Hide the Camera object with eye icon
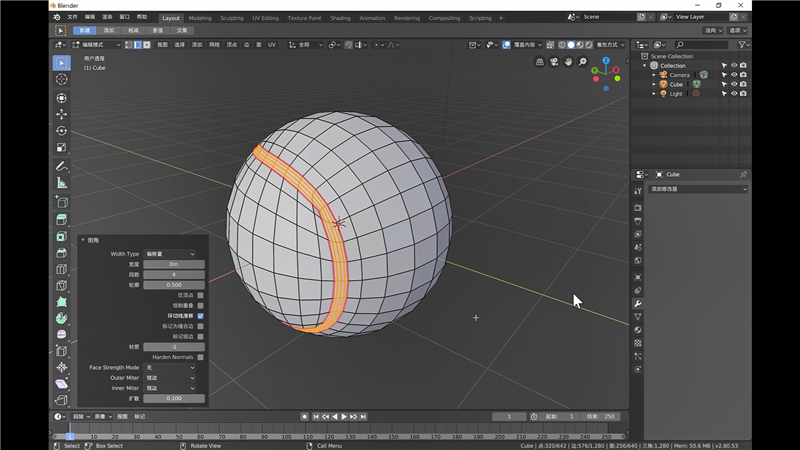The width and height of the screenshot is (800, 450). (x=734, y=75)
